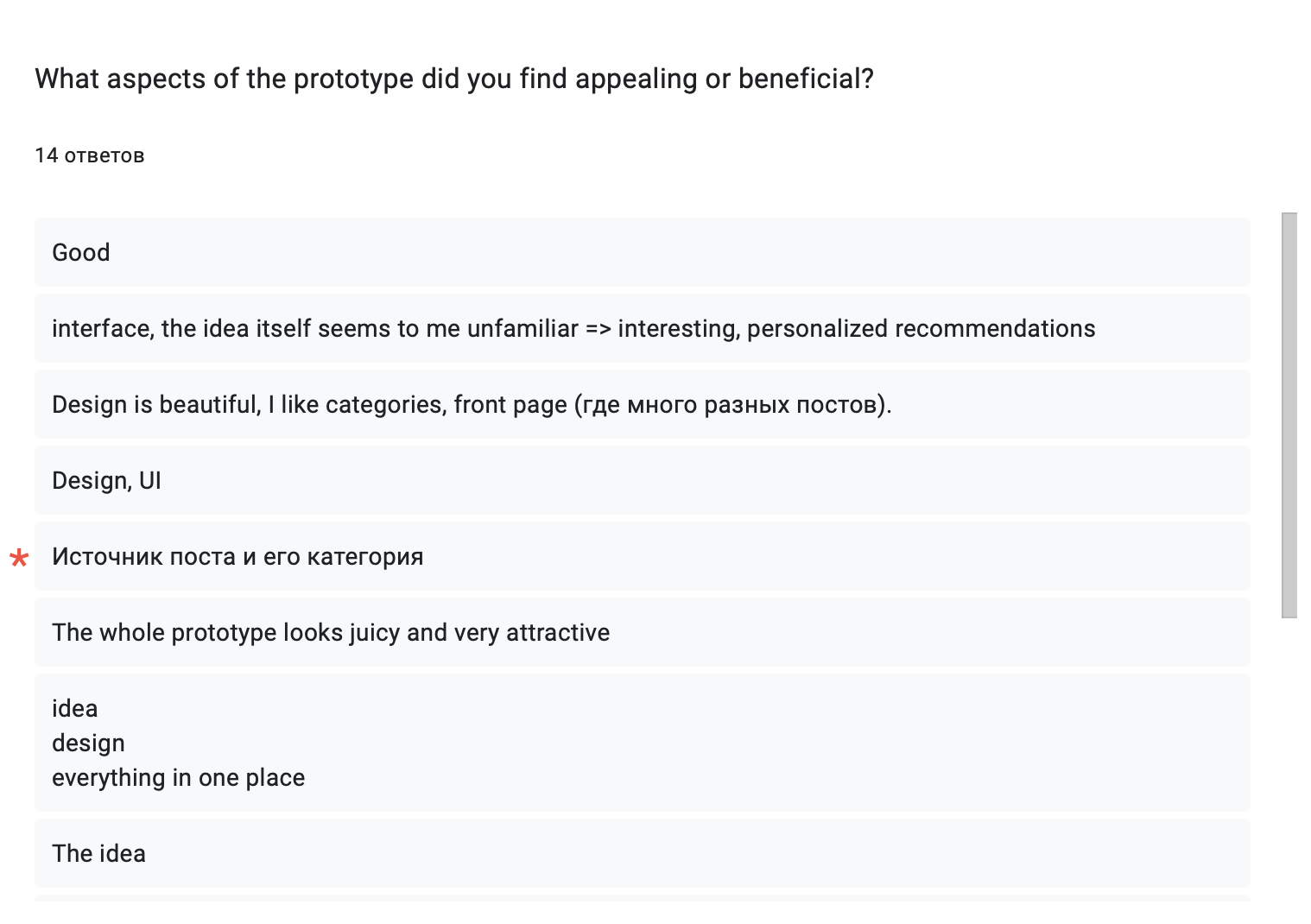1311x924 pixels.
Task: Click the responses list scrollbar thumb
Action: [x=1289, y=415]
